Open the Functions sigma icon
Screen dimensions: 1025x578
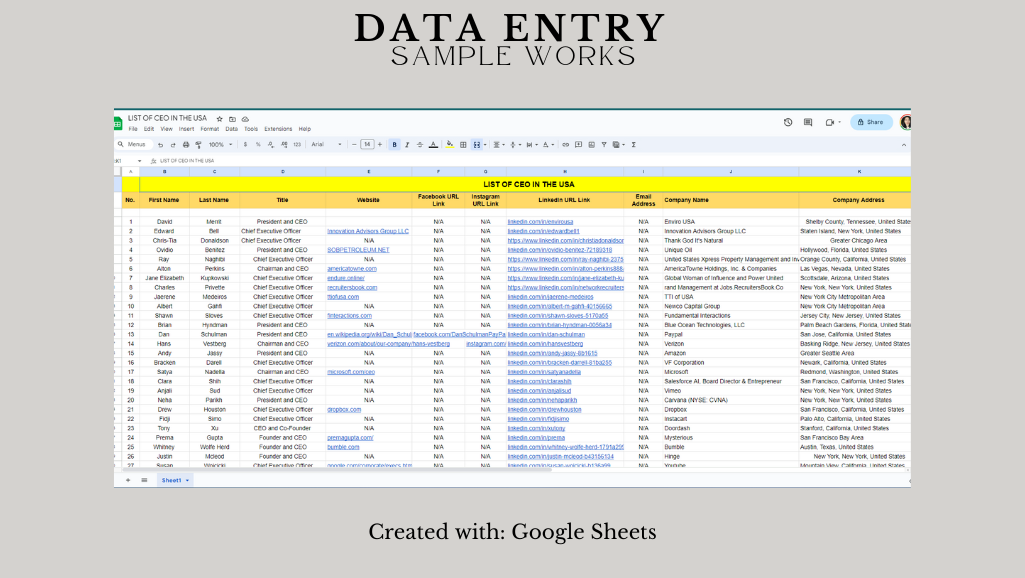point(633,144)
